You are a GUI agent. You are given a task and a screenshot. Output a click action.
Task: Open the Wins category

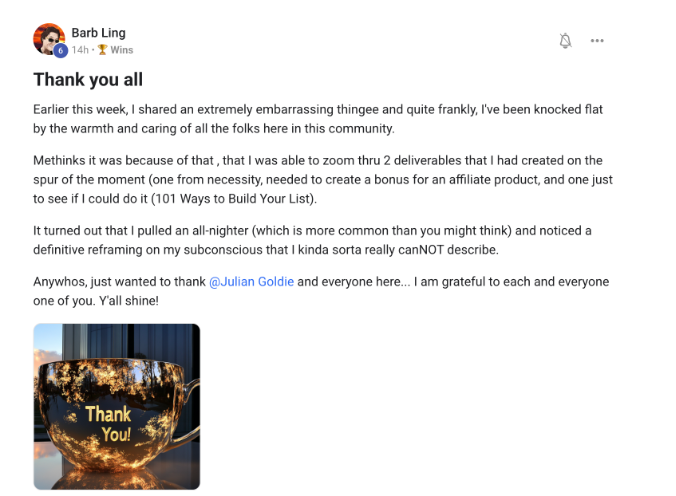click(x=121, y=50)
